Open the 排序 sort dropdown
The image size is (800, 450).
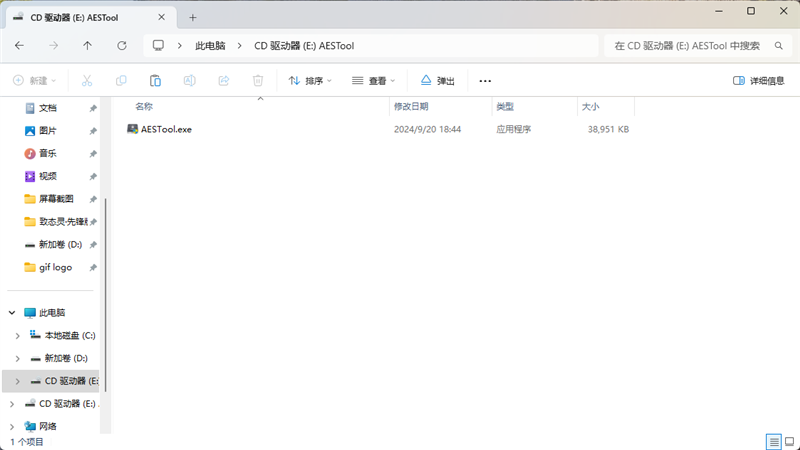[x=310, y=81]
